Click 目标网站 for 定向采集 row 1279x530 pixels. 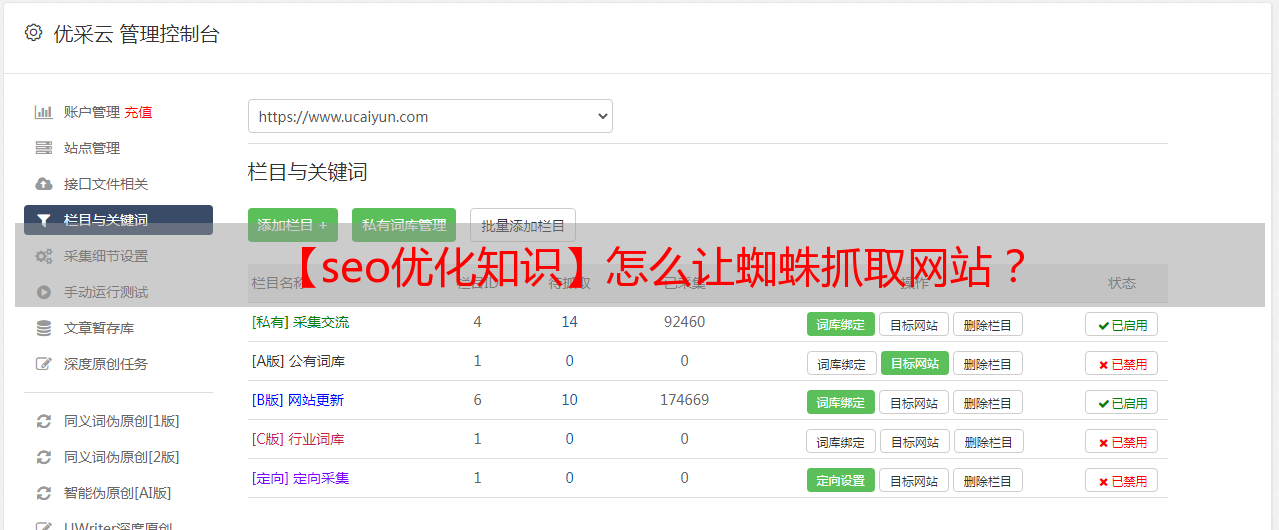tap(914, 480)
